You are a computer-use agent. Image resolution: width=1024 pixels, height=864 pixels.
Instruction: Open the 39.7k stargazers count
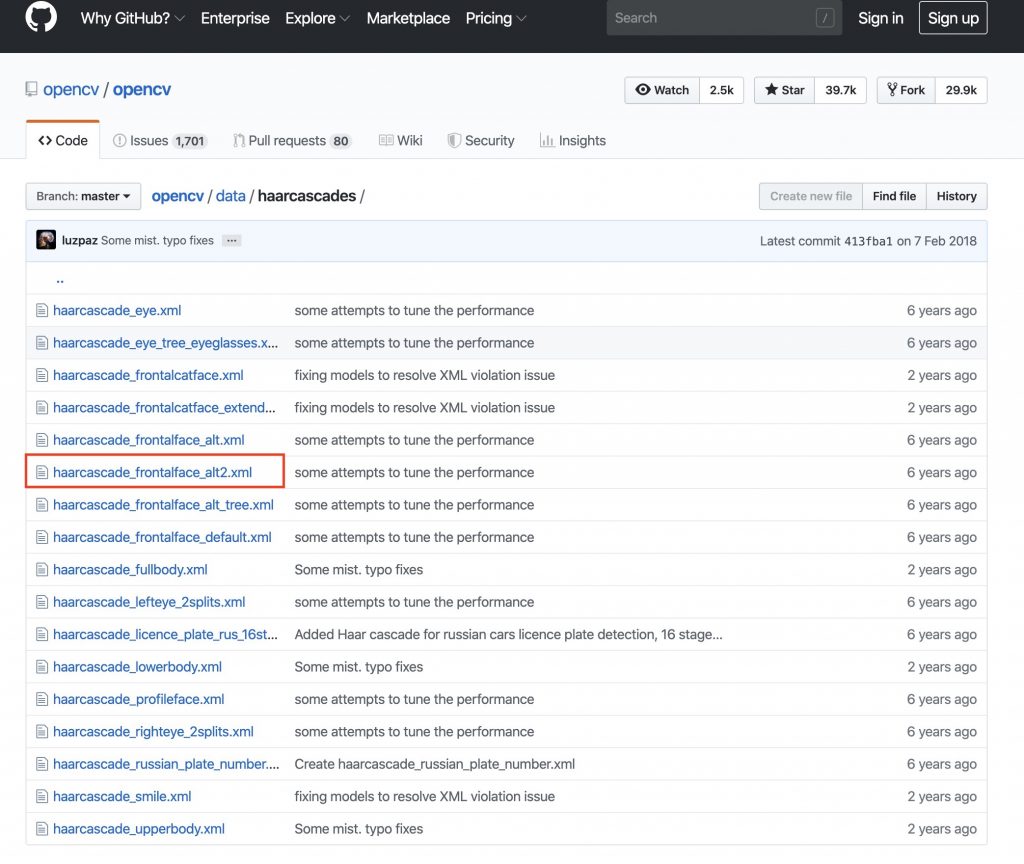[840, 90]
